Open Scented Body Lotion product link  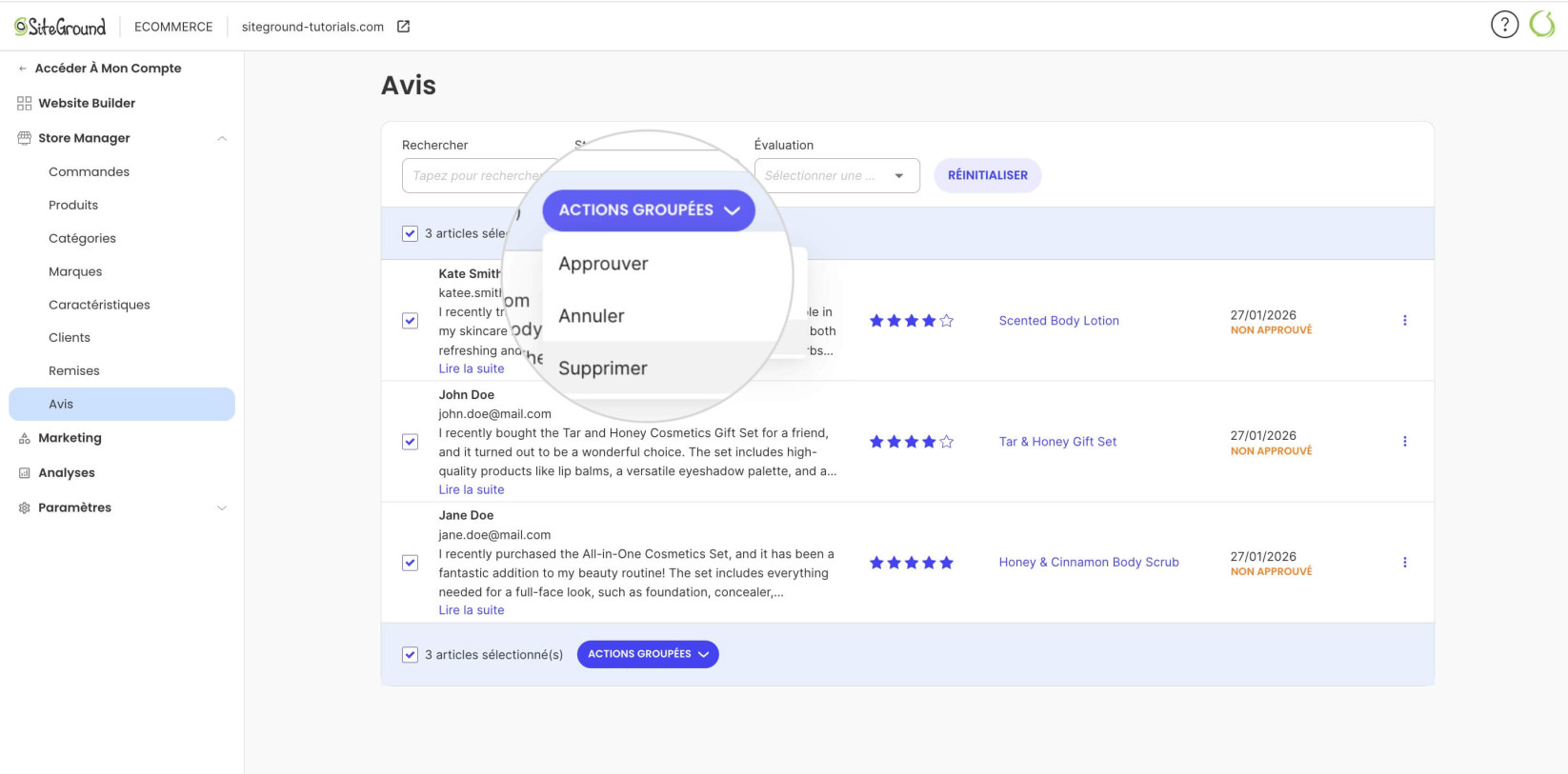point(1058,321)
